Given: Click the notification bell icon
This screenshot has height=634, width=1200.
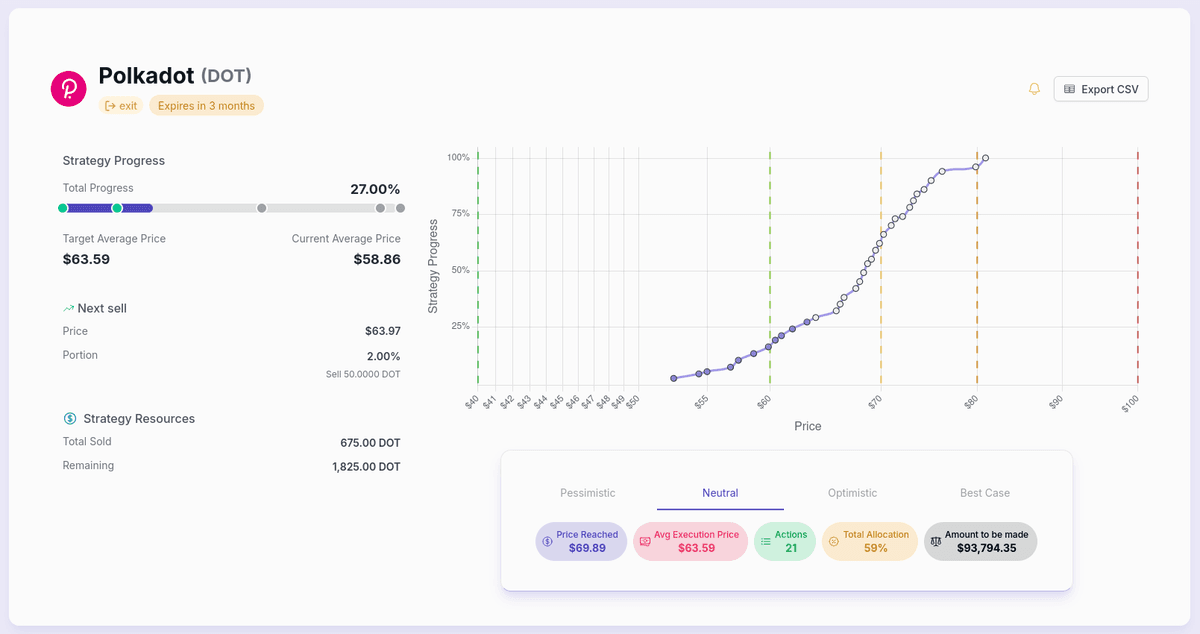Looking at the screenshot, I should [x=1035, y=89].
